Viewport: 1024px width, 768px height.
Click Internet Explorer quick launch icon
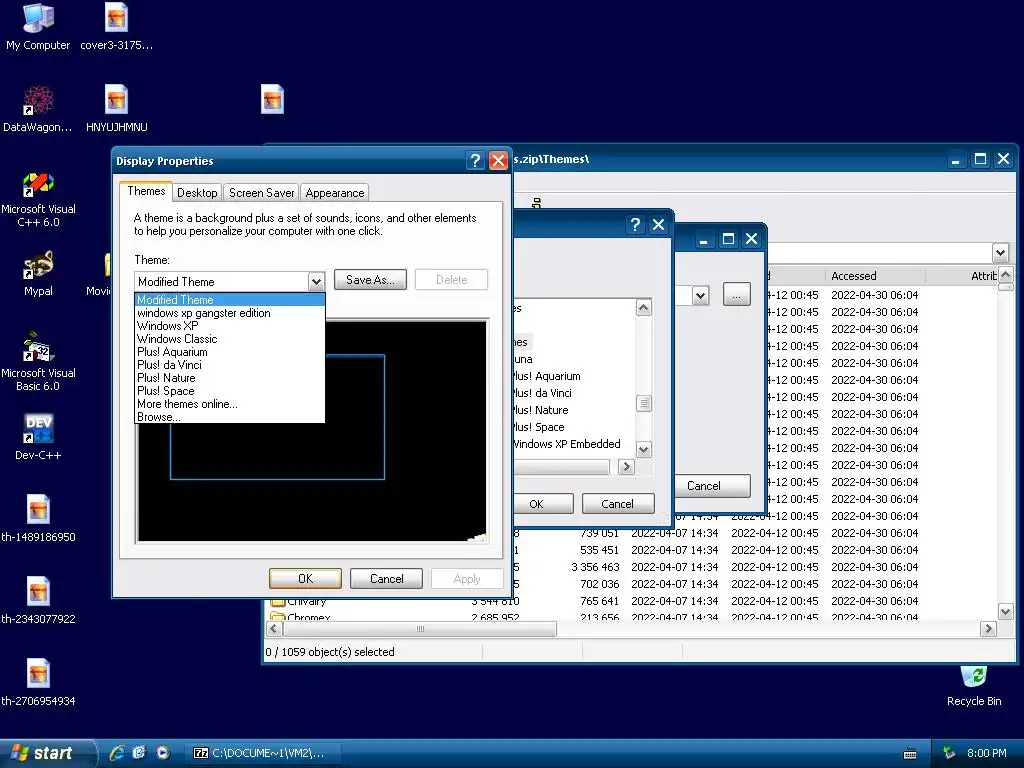[x=117, y=753]
